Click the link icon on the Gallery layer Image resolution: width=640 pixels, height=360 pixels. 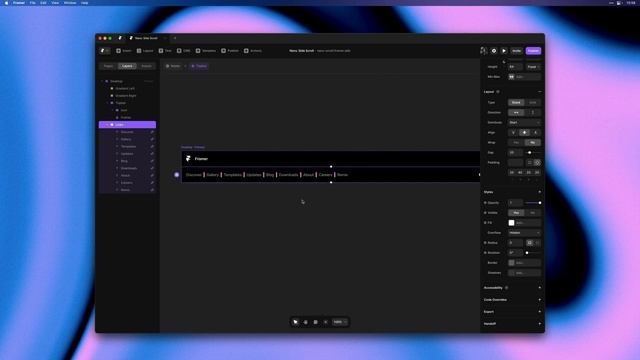click(x=152, y=139)
